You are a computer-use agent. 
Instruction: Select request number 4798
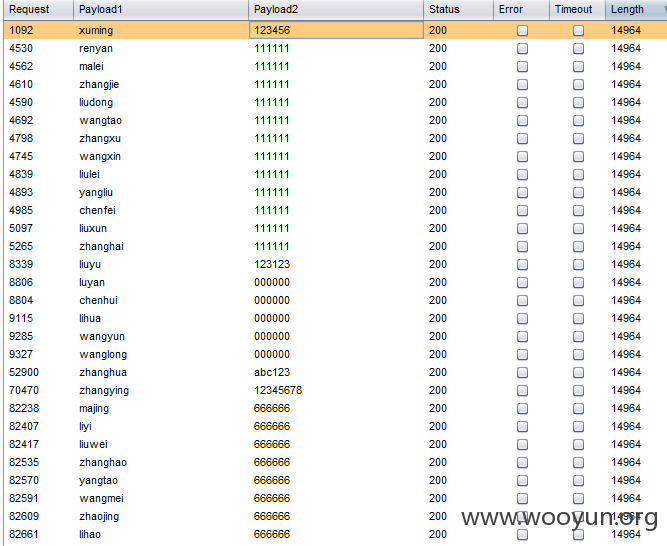21,138
